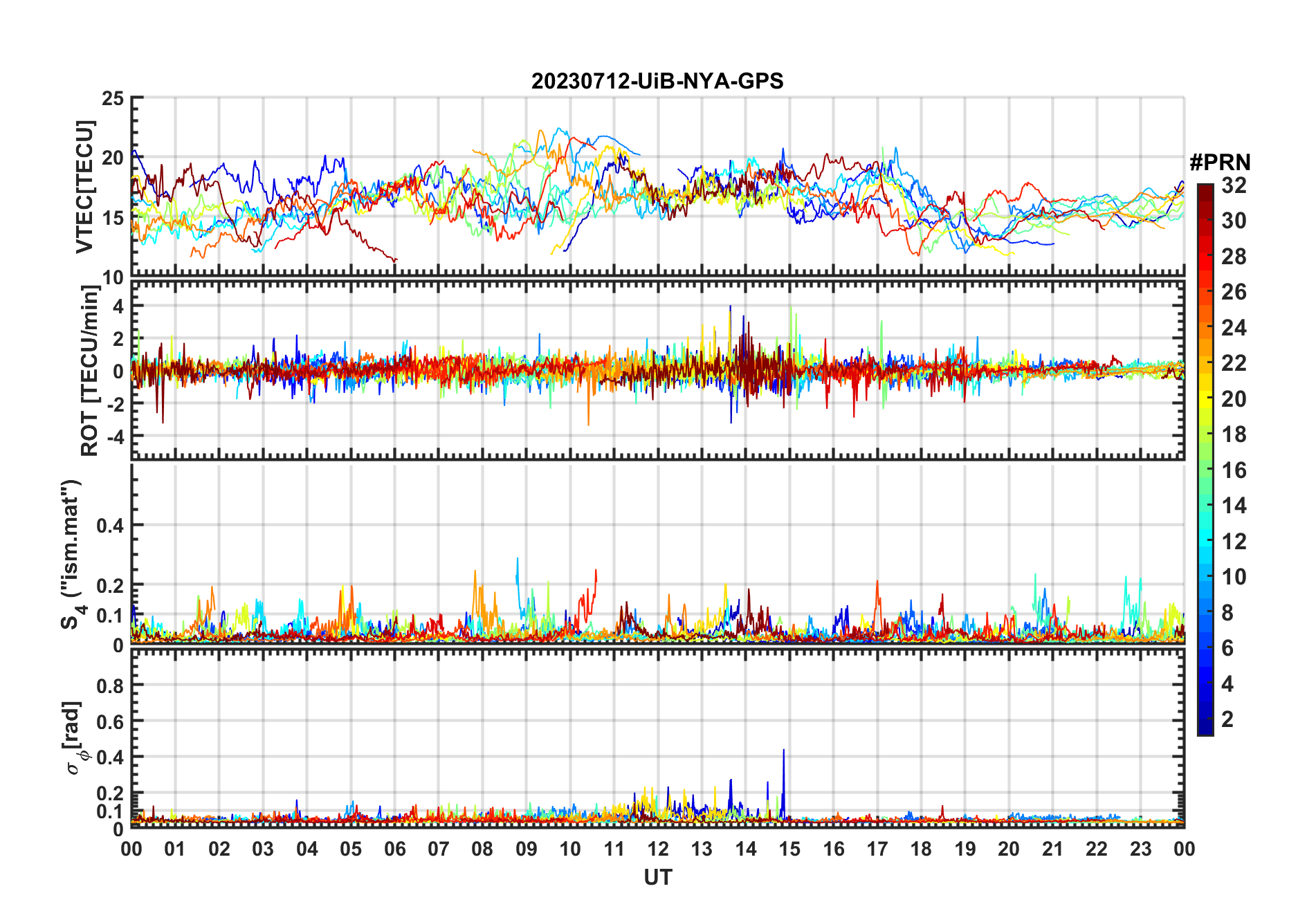Viewport: 1316px width, 920px height.
Task: Click sigma phi y-axis tick label 0.6
Action: point(111,722)
